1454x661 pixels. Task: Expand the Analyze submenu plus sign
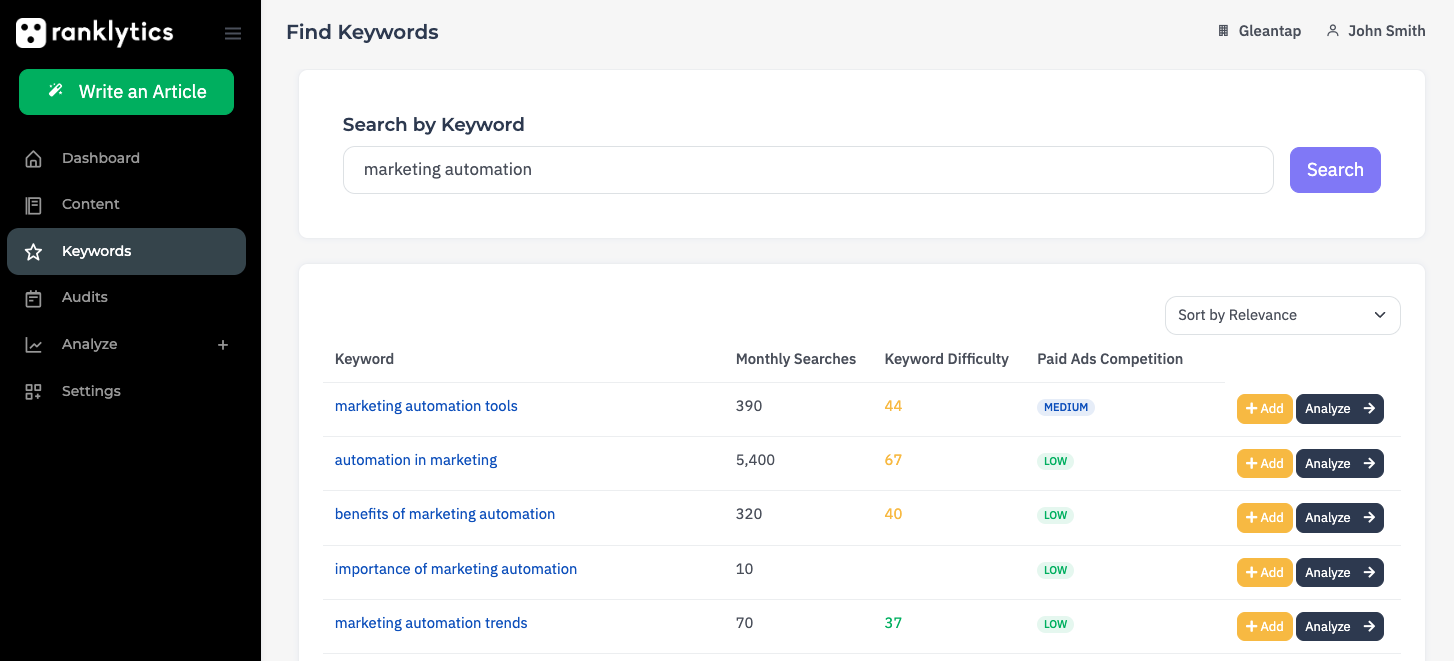(x=223, y=345)
